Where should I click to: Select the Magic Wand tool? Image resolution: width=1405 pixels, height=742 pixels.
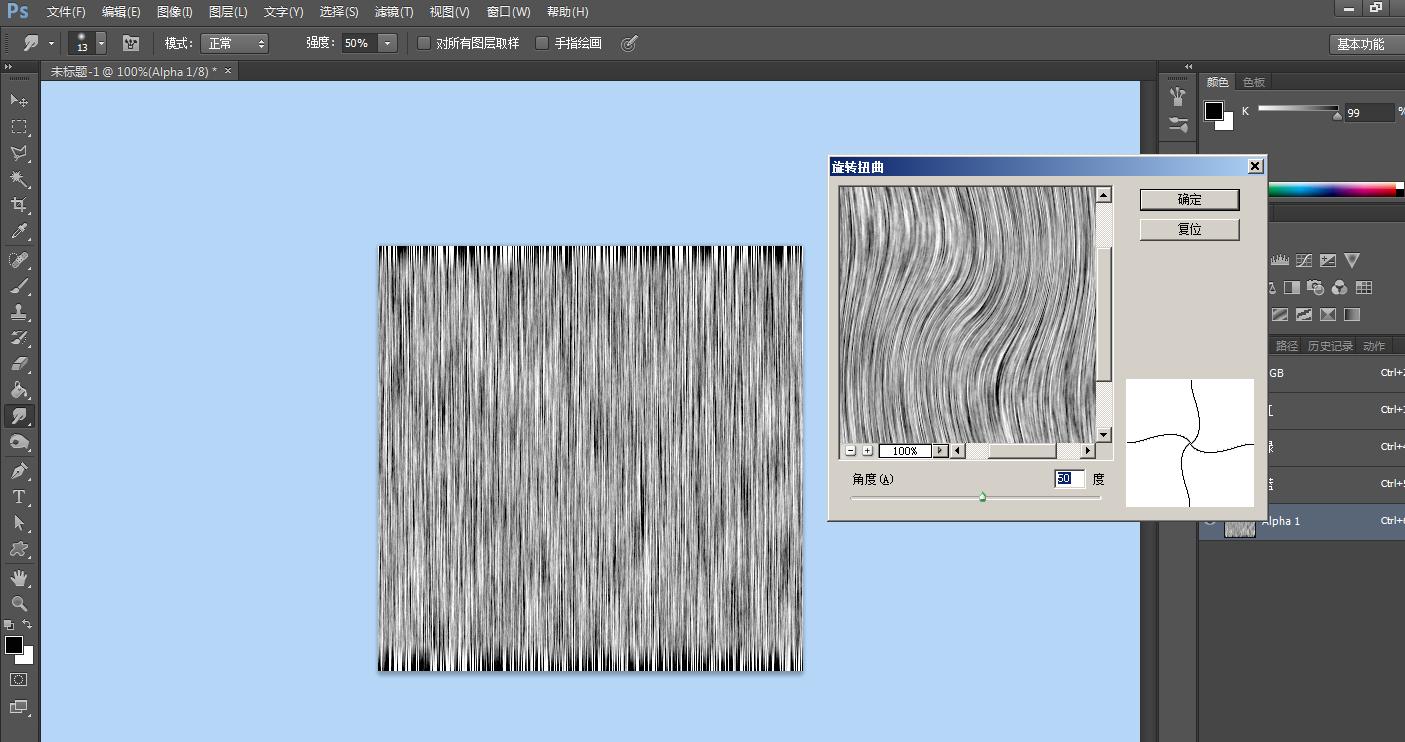pos(19,179)
